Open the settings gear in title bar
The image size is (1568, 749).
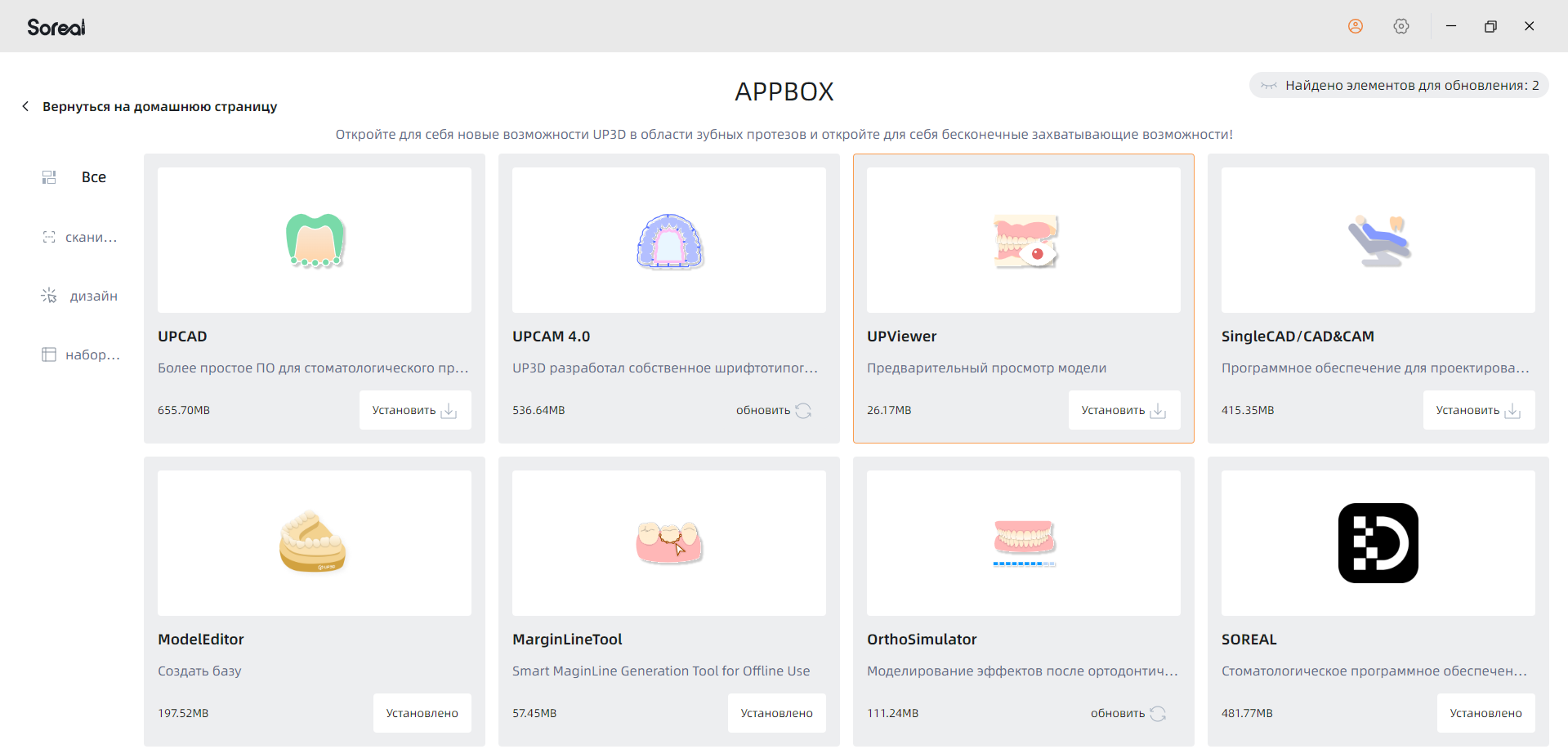pos(1401,26)
